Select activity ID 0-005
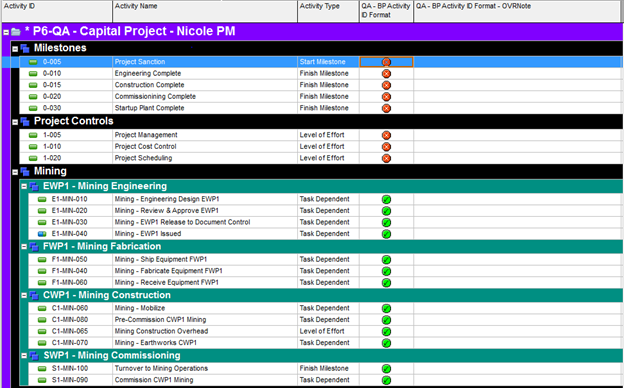Screen dimensions: 624x388 (52, 62)
